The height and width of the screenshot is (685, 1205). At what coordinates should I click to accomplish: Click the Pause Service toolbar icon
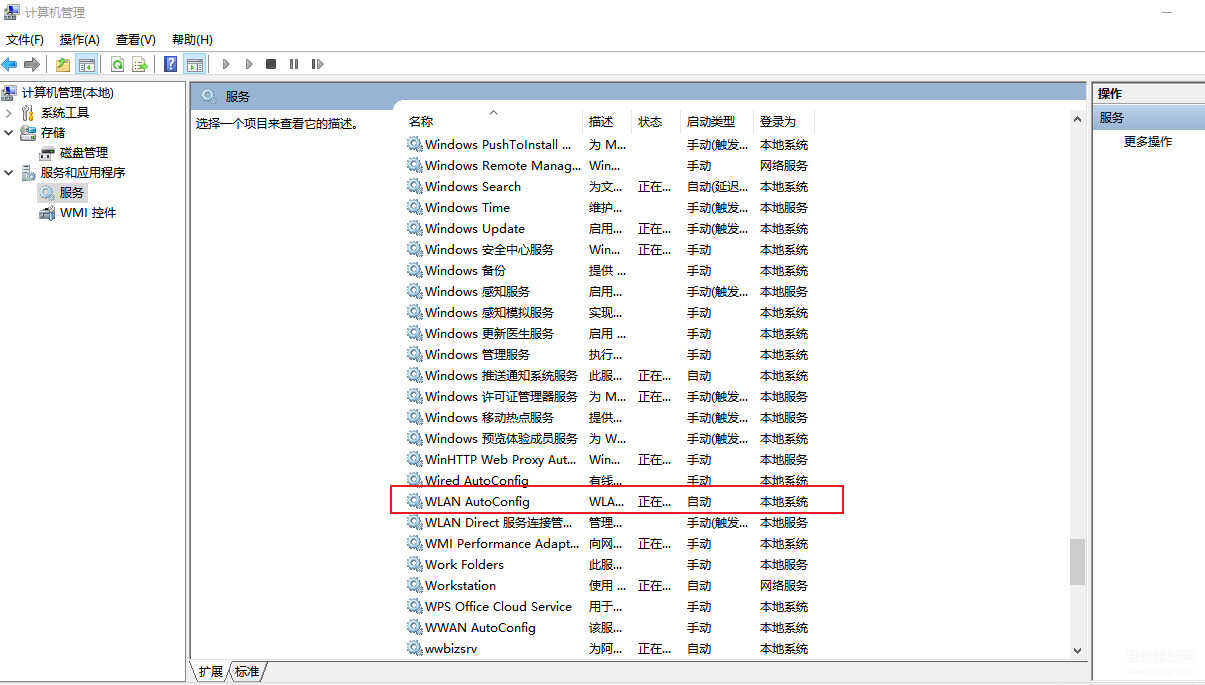click(294, 64)
